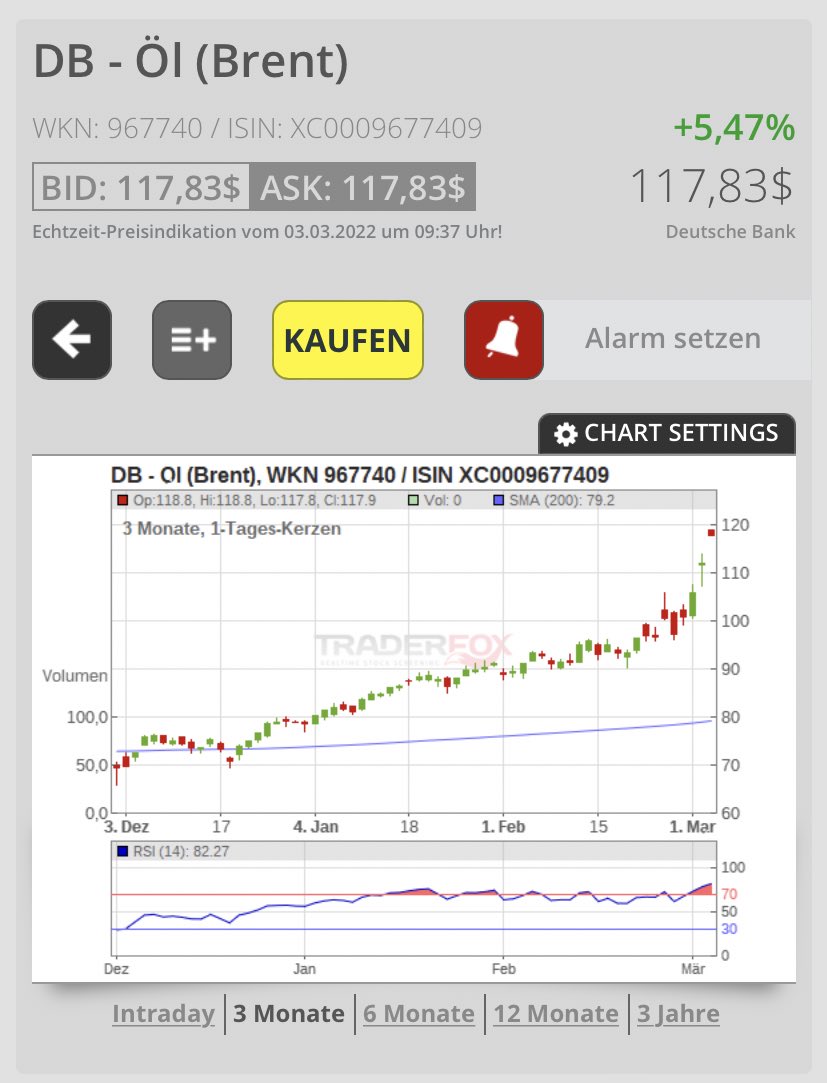The width and height of the screenshot is (827, 1083).
Task: Click the DB - Öl (Brent) heading
Action: (x=191, y=61)
